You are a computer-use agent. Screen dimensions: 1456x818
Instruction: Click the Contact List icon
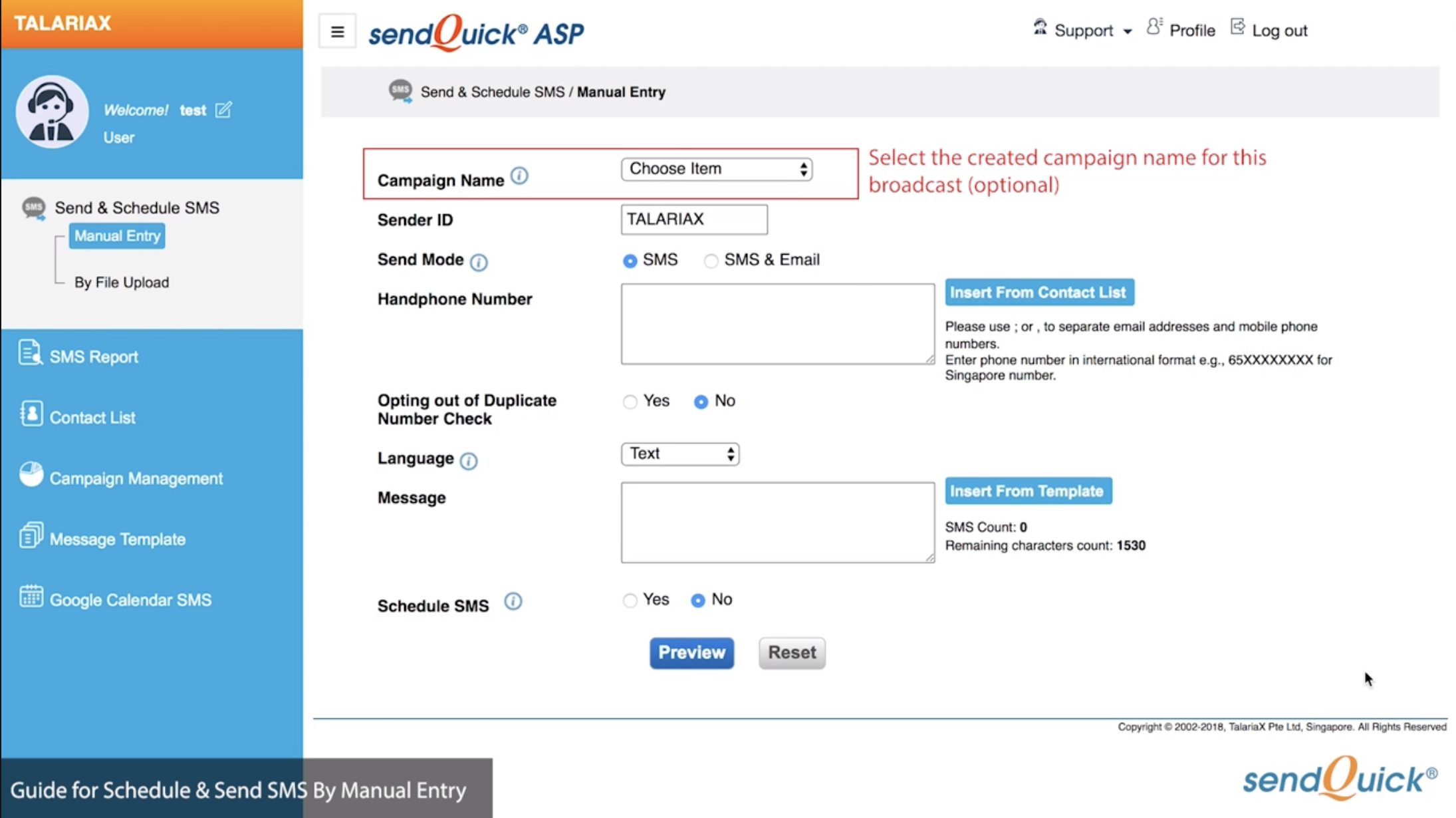31,414
